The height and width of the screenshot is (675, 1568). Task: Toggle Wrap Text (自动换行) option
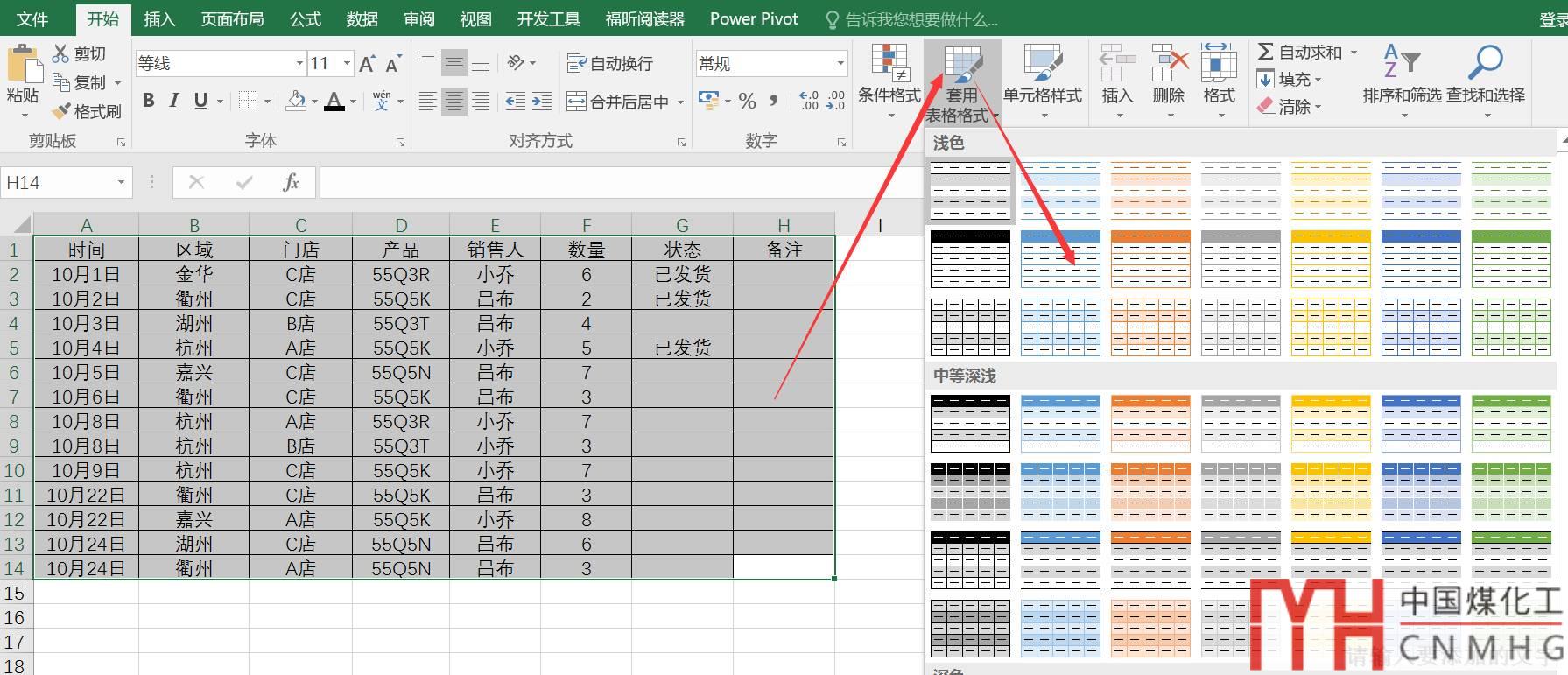pos(576,63)
